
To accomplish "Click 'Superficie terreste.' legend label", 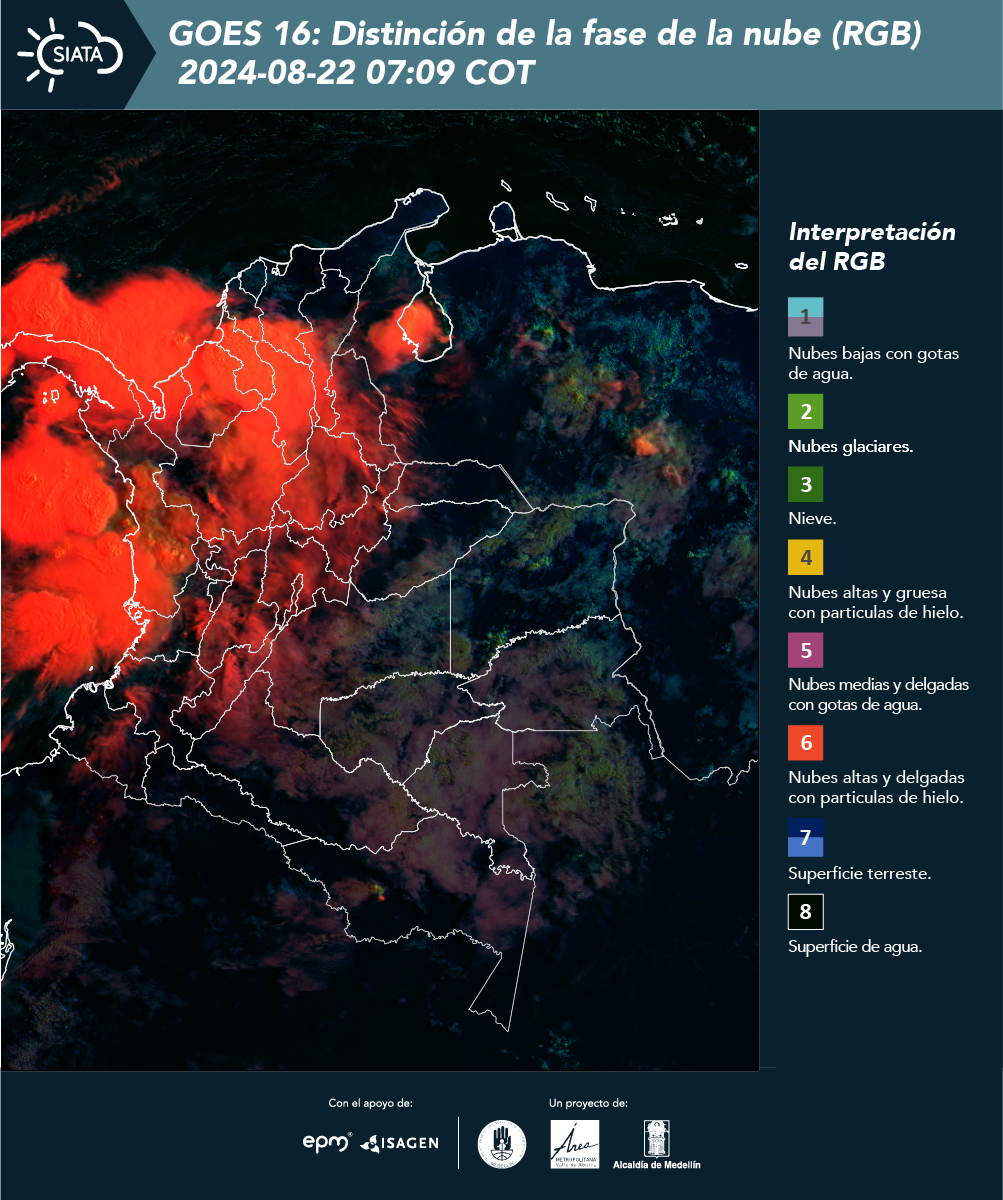I will pos(860,874).
